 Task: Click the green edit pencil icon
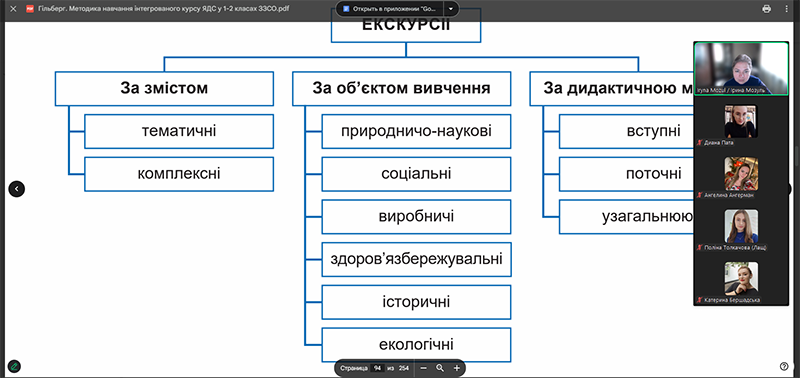point(14,366)
